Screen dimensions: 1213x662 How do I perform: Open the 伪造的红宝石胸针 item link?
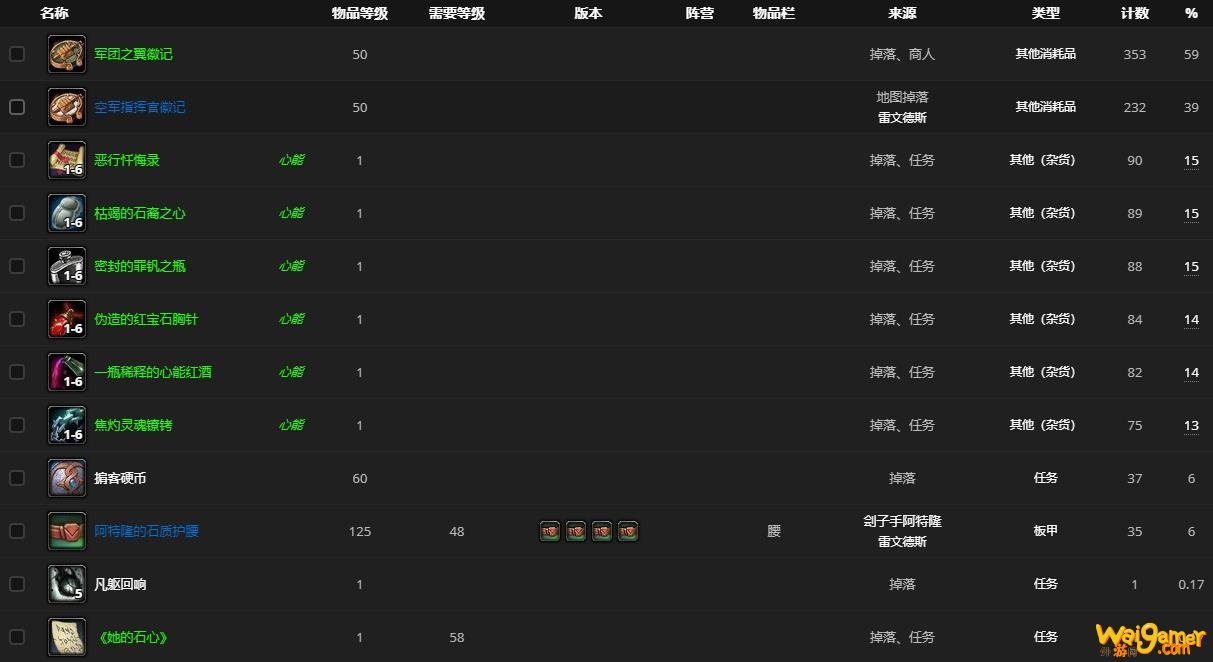146,319
